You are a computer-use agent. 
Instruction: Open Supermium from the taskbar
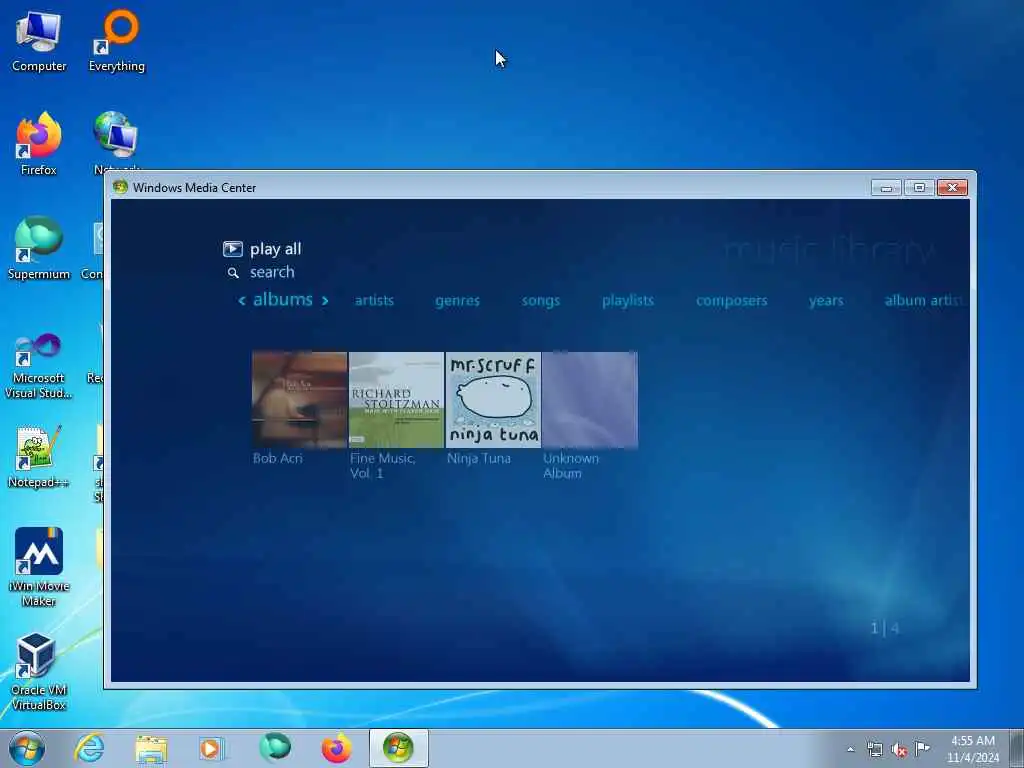coord(275,748)
